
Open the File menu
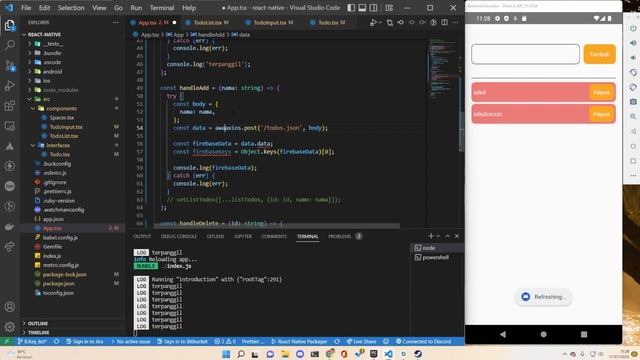coord(26,8)
